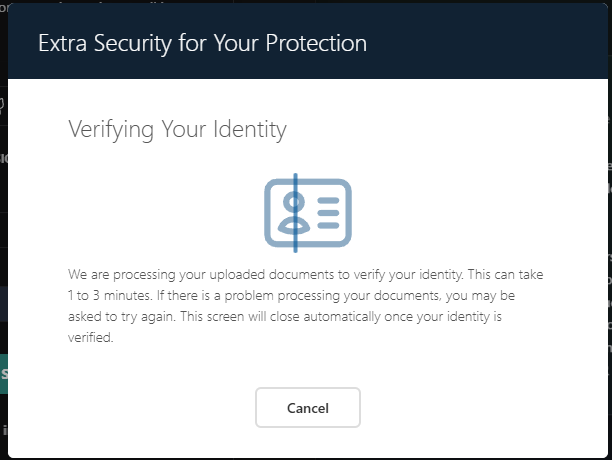The width and height of the screenshot is (612, 460).
Task: Click the text lines on the ID card icon
Action: coord(327,211)
